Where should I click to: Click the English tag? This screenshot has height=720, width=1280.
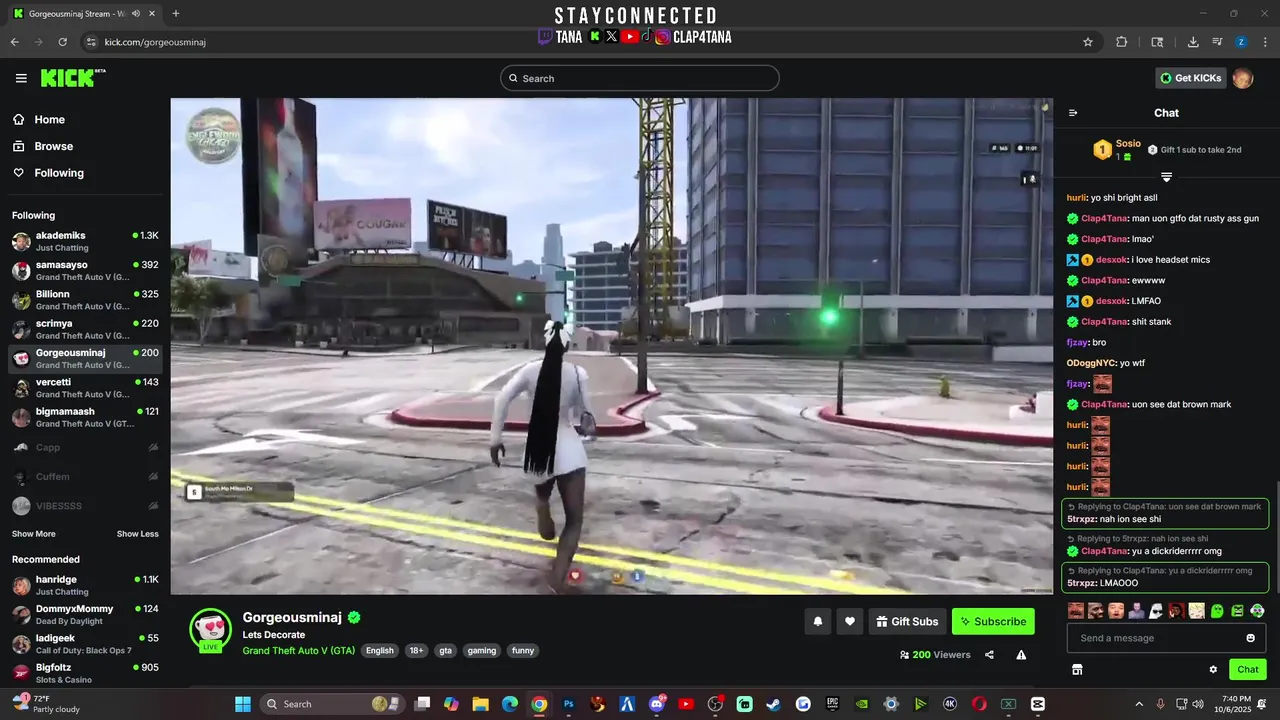tap(380, 650)
